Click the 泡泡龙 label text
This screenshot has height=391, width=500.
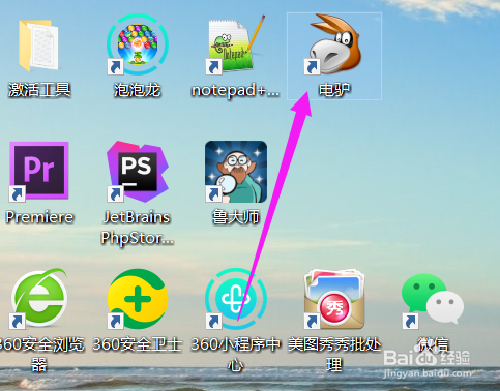tap(137, 90)
